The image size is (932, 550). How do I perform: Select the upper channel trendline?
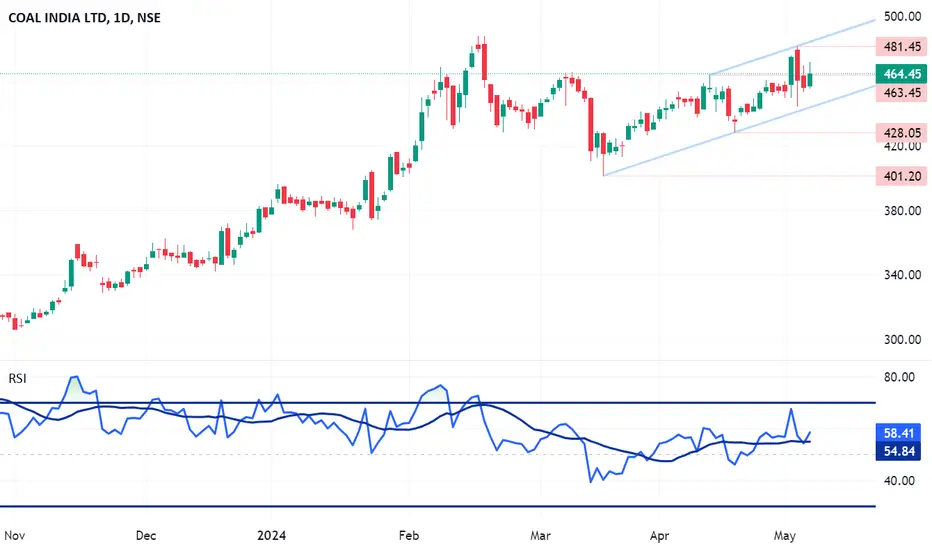793,48
